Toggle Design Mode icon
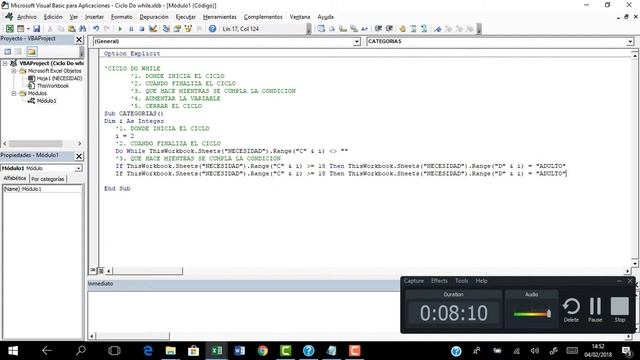Image resolution: width=640 pixels, height=360 pixels. [153, 29]
